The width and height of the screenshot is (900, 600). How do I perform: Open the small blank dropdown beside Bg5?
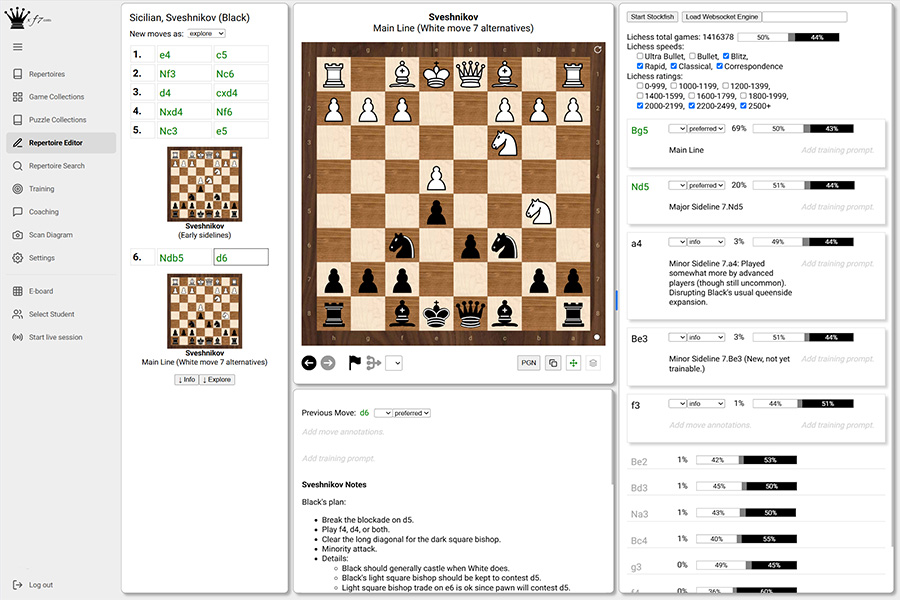point(677,129)
